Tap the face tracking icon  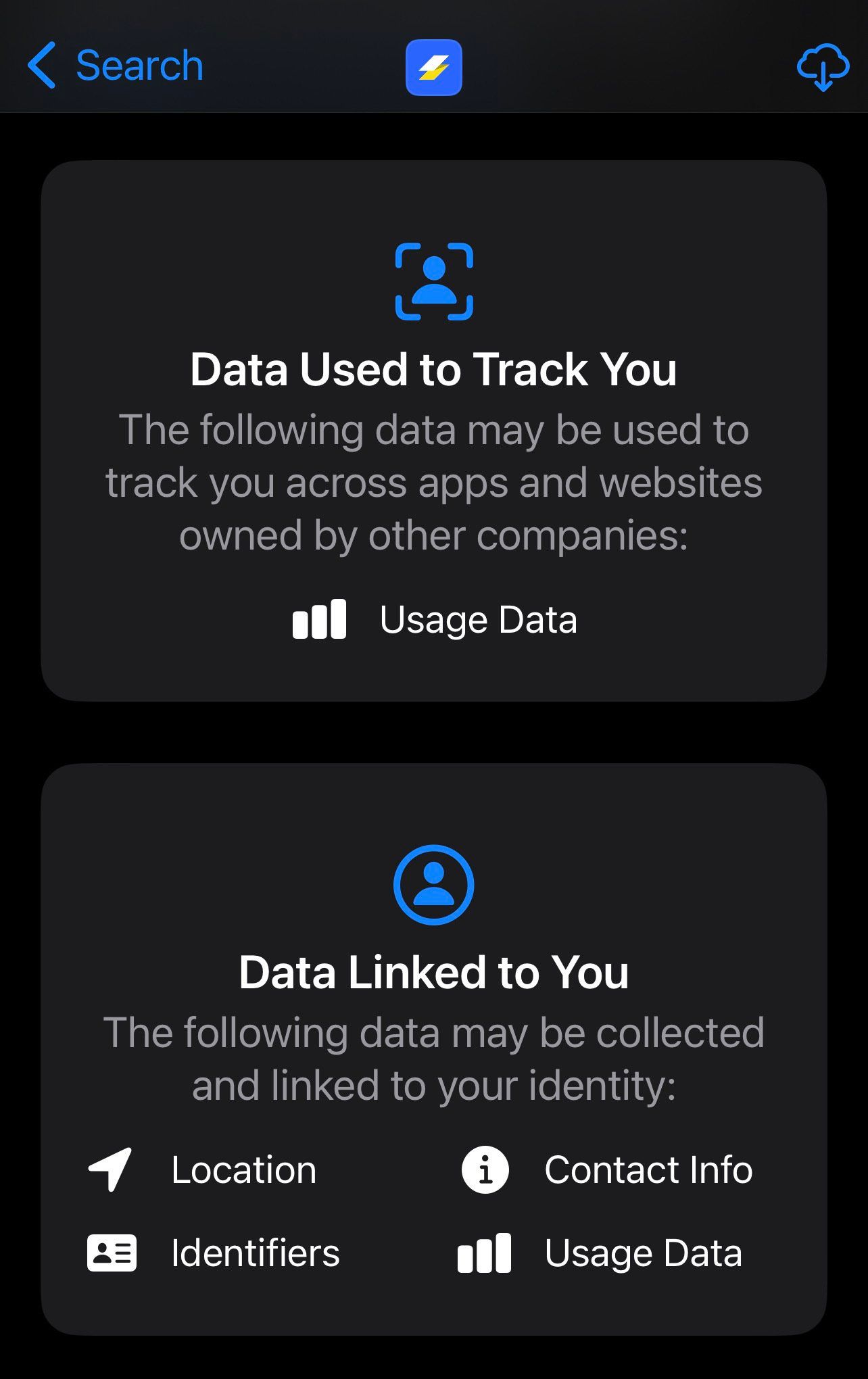[x=434, y=281]
